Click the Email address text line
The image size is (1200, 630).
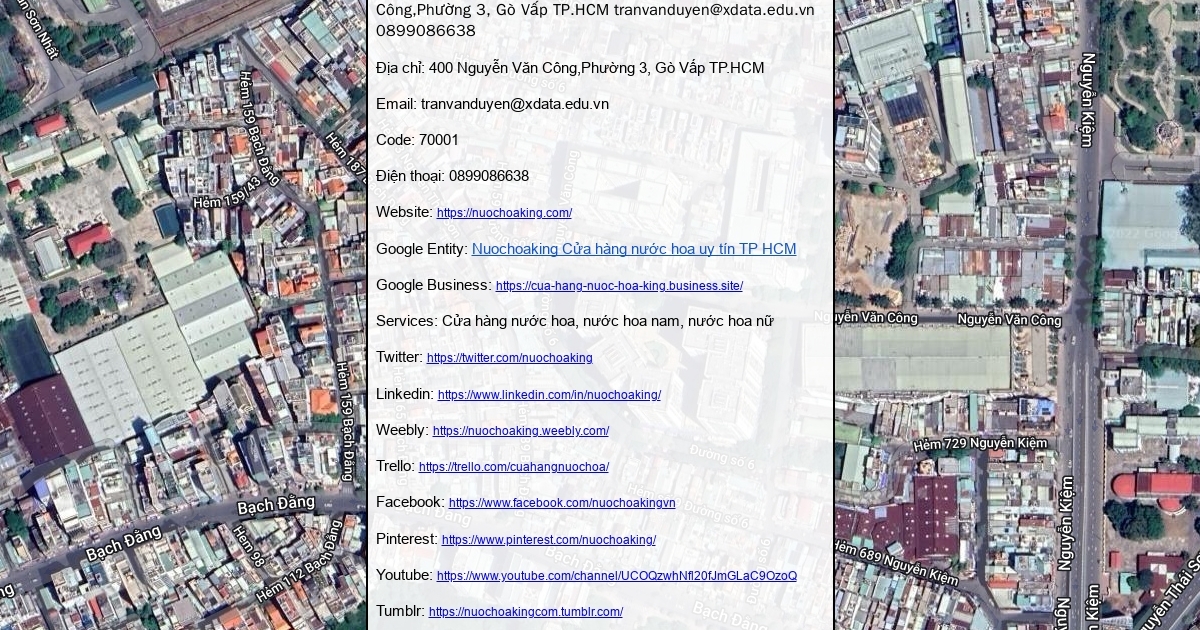click(x=492, y=104)
